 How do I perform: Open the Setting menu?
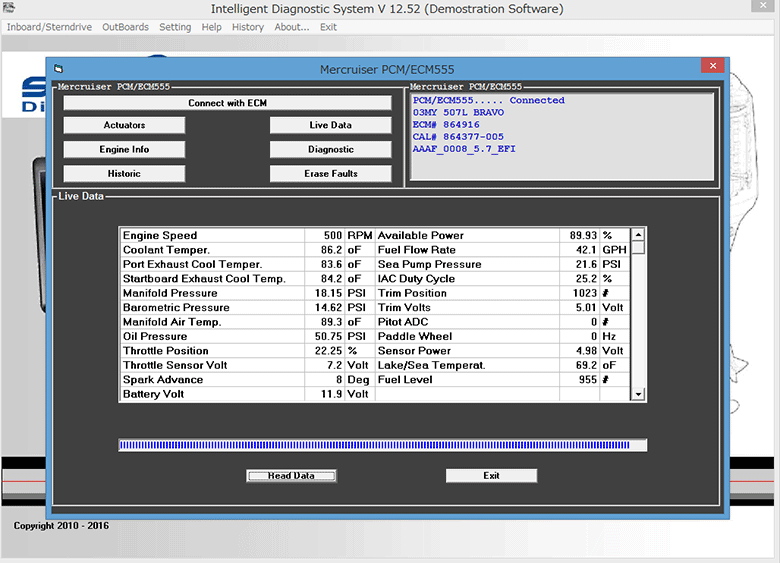pyautogui.click(x=175, y=27)
